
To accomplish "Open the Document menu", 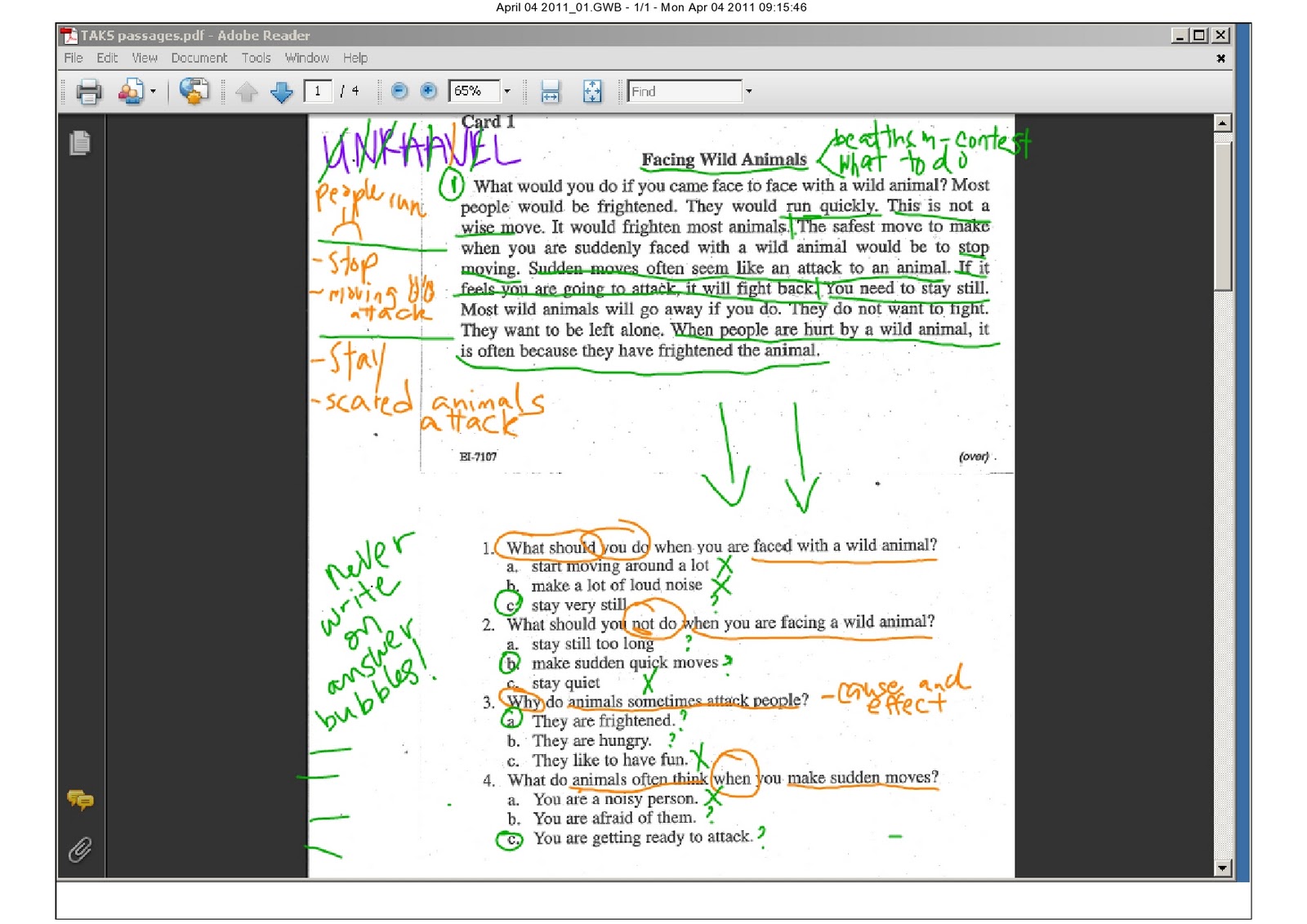I will [x=199, y=58].
